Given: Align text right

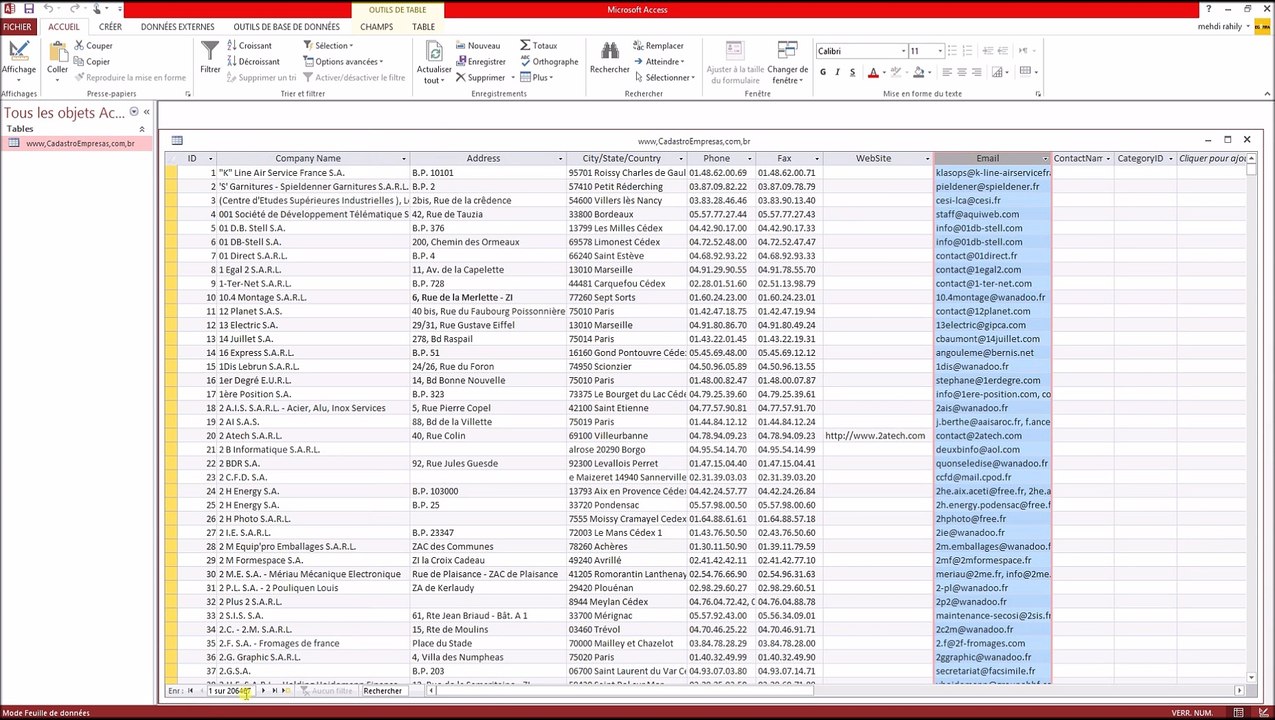Looking at the screenshot, I should [977, 72].
